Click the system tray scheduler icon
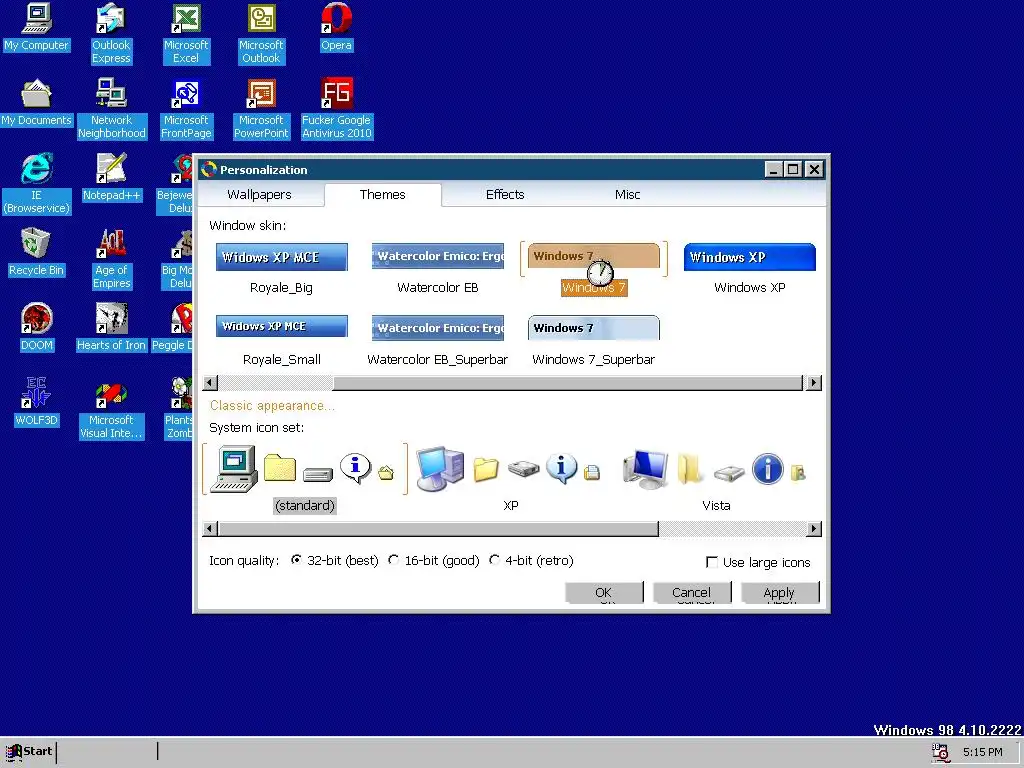This screenshot has height=768, width=1024. pyautogui.click(x=940, y=752)
